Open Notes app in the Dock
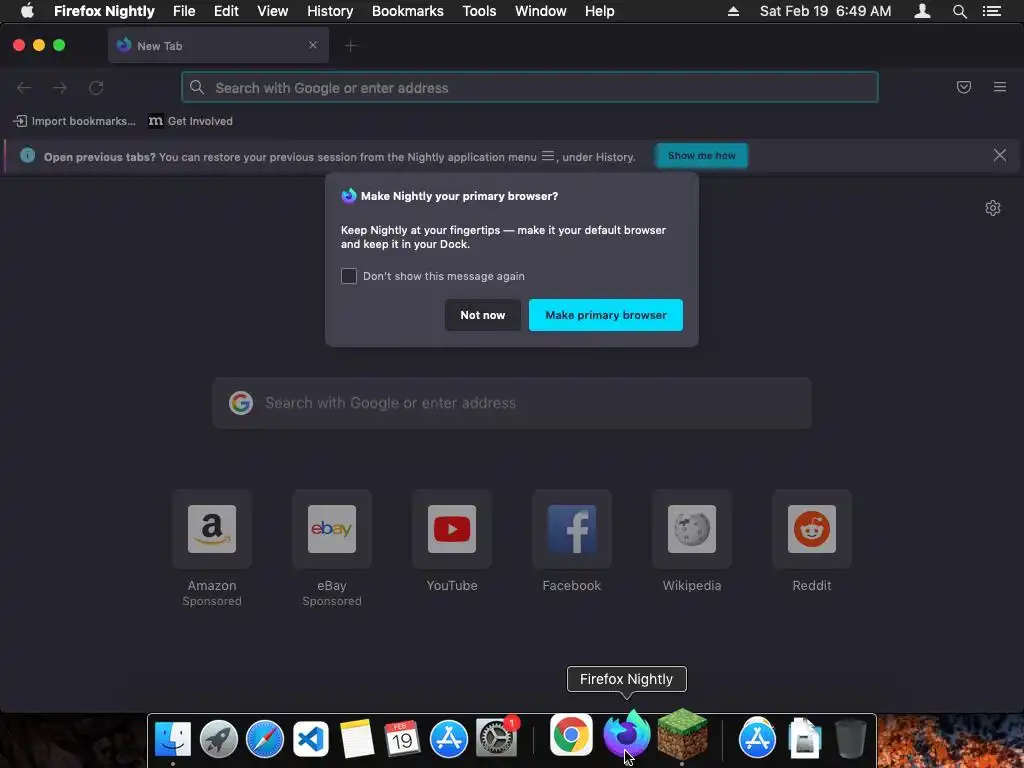This screenshot has width=1024, height=768. [x=357, y=739]
